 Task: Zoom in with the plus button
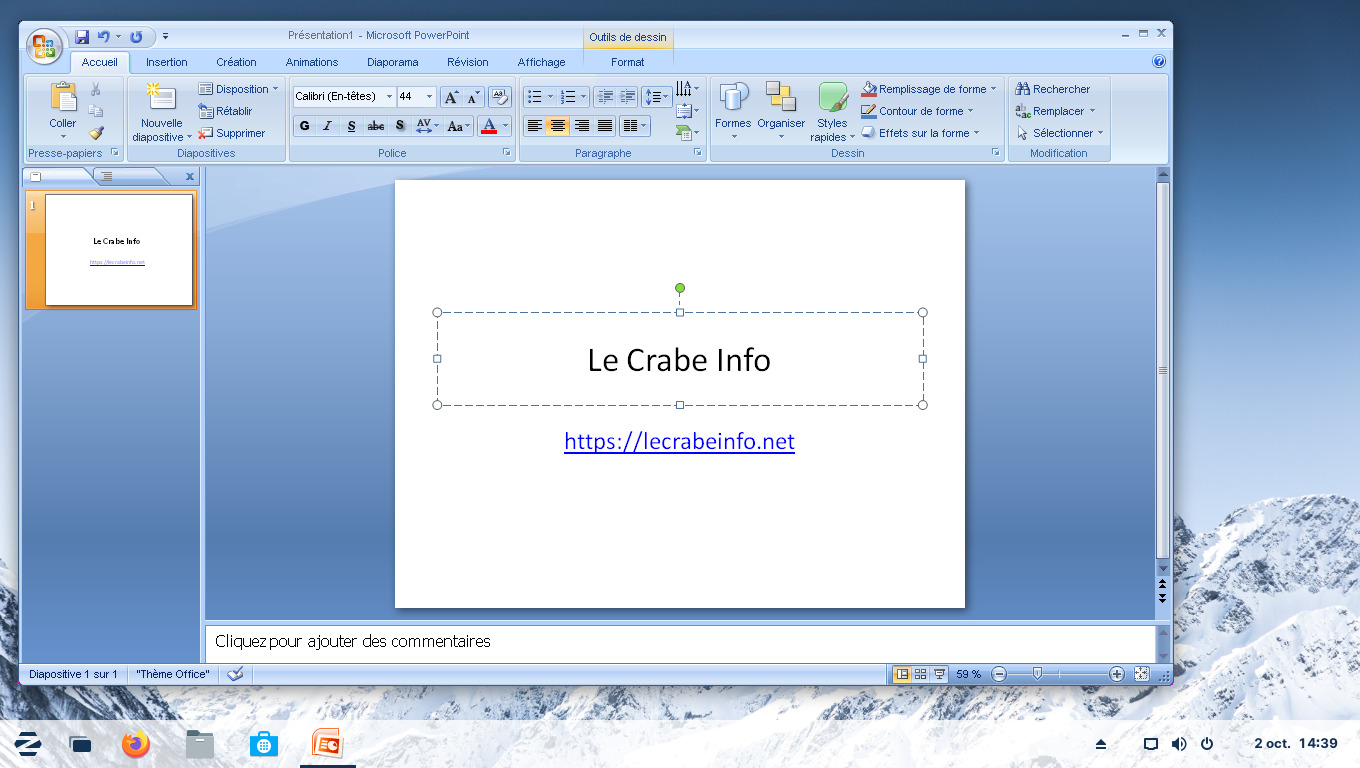(1117, 674)
